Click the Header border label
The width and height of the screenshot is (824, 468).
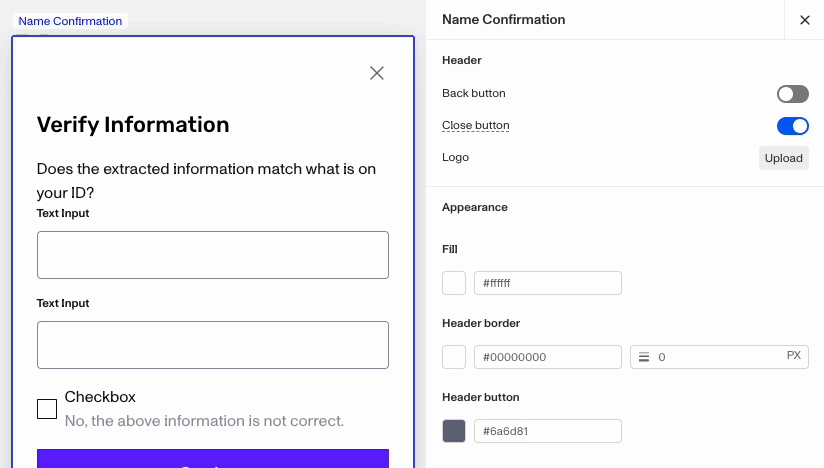click(x=481, y=324)
